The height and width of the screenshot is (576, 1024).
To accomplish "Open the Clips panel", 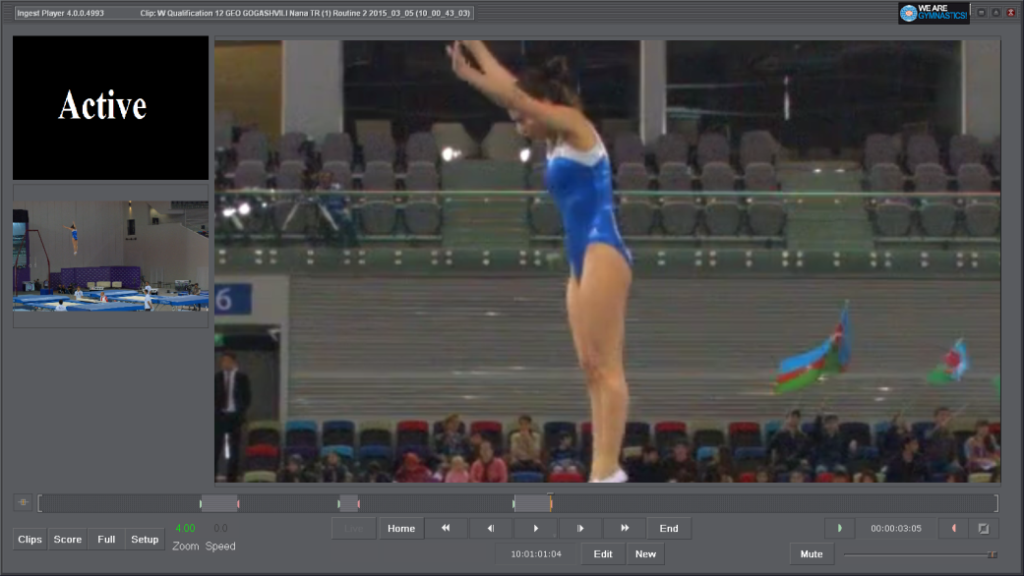I will [30, 539].
